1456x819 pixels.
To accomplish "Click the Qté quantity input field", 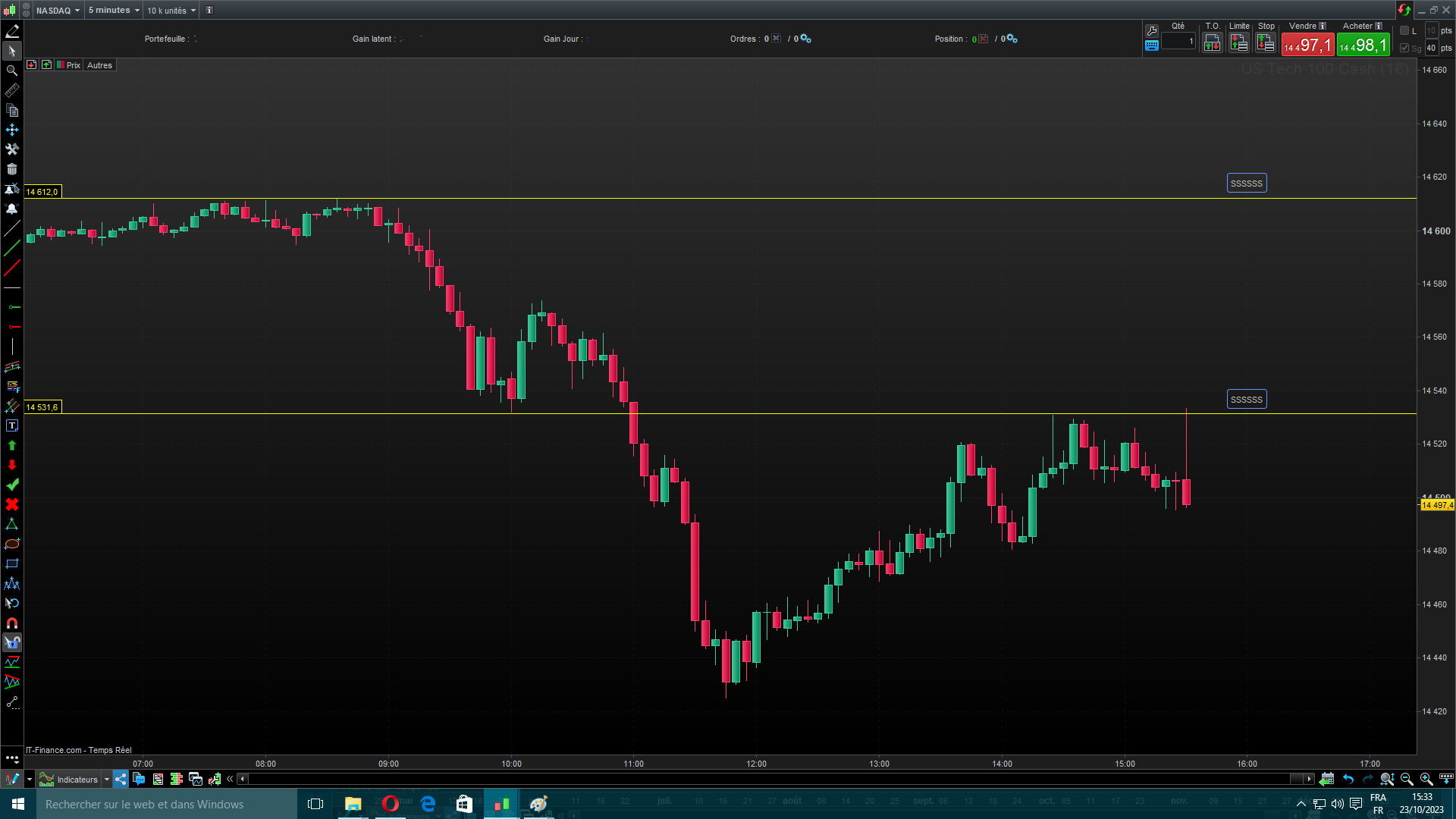I will (x=1178, y=42).
